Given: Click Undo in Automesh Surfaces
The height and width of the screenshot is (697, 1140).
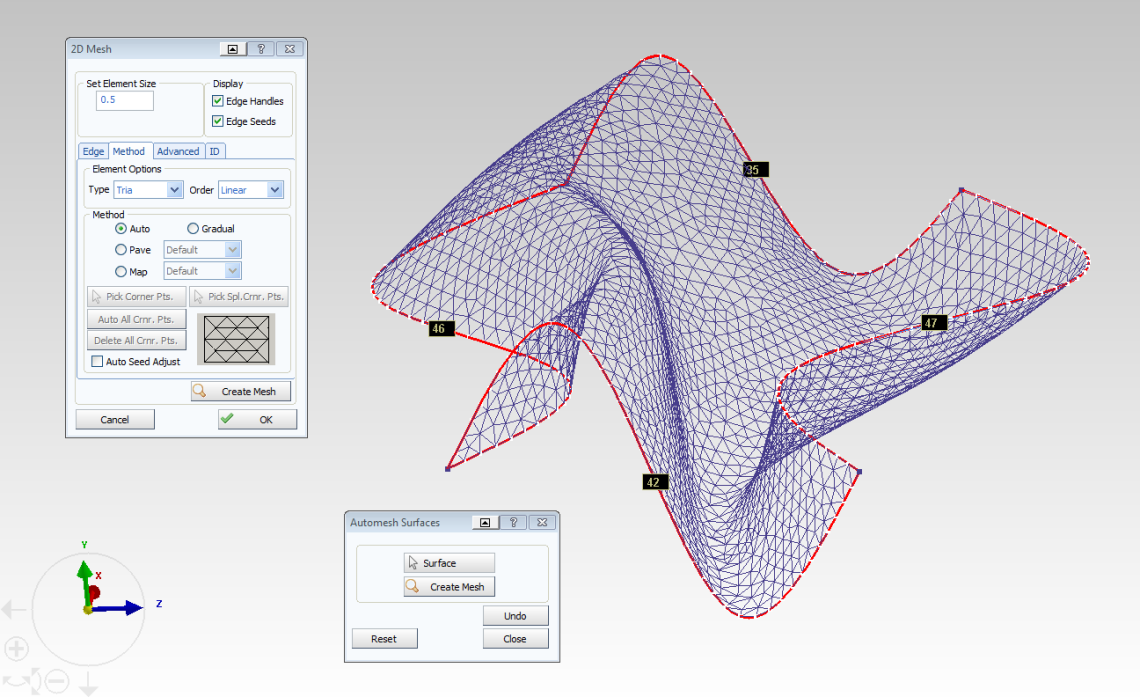Looking at the screenshot, I should [515, 616].
